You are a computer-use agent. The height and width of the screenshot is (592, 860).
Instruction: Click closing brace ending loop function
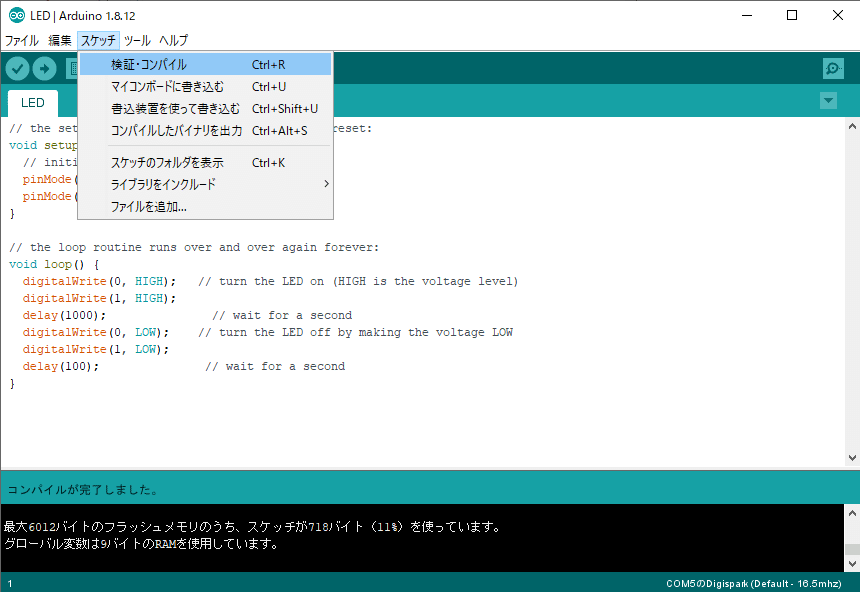[x=12, y=383]
